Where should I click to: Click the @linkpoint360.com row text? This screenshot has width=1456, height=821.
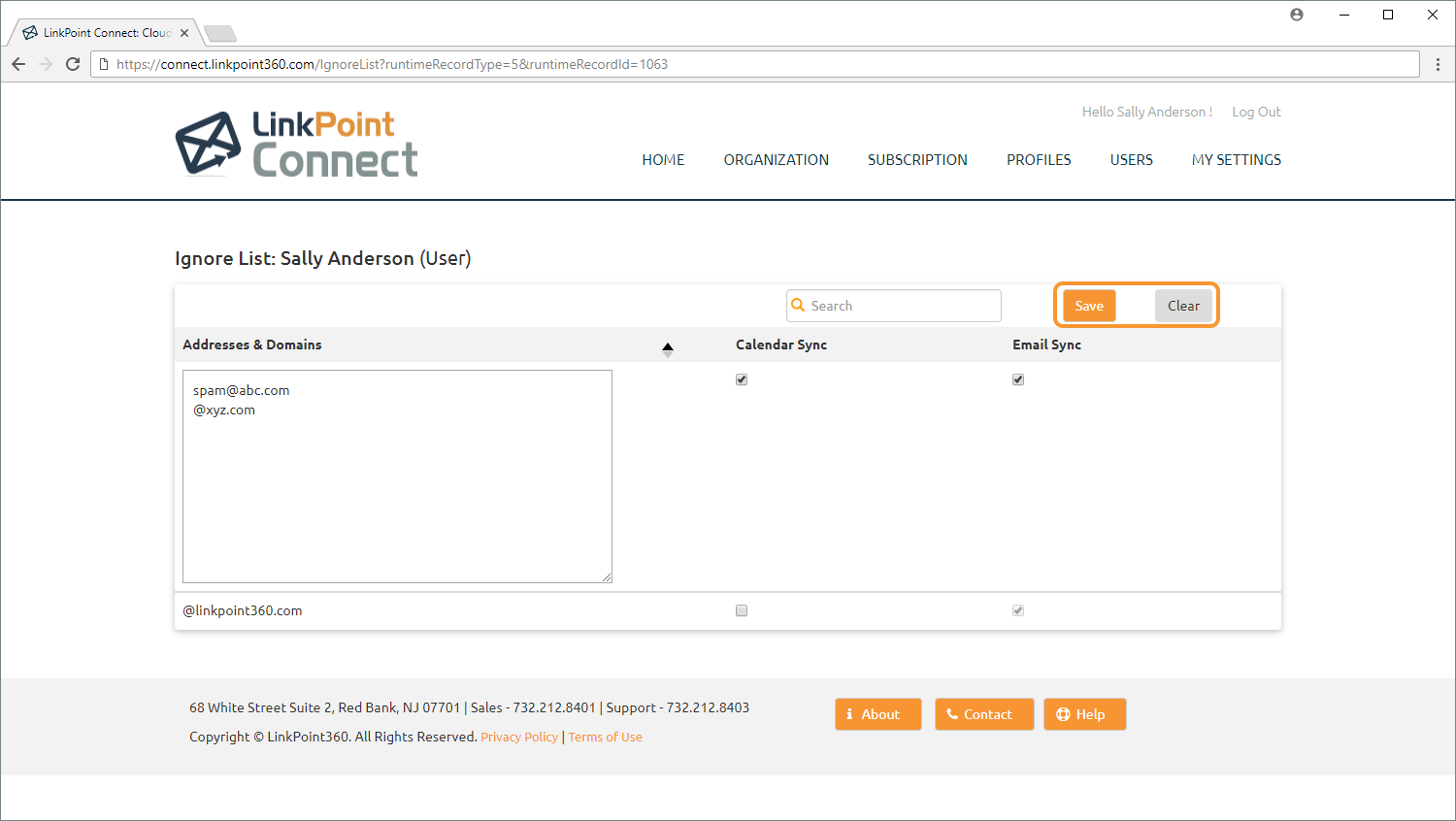[243, 610]
